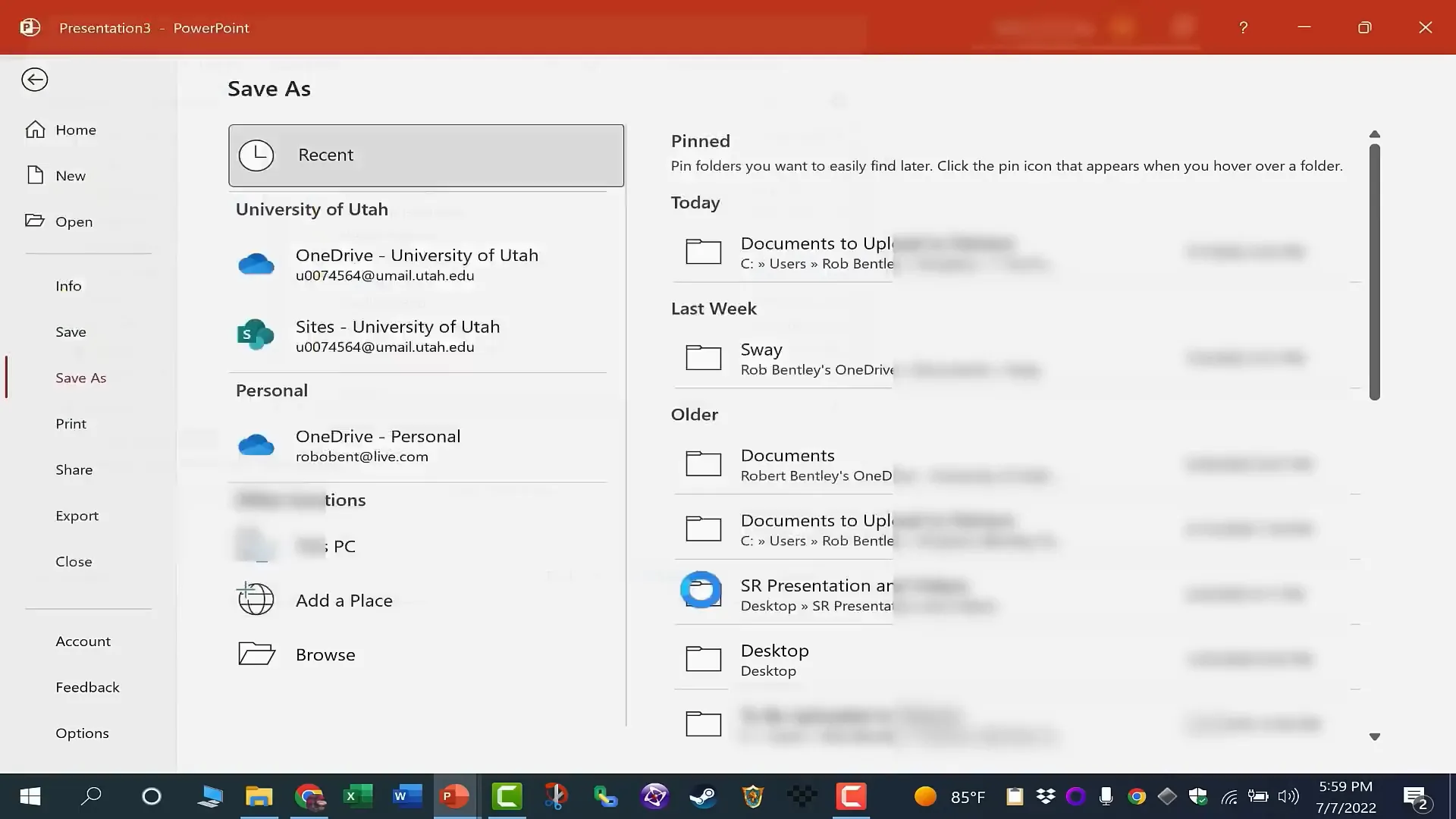Open PowerPoint Options

click(x=82, y=733)
